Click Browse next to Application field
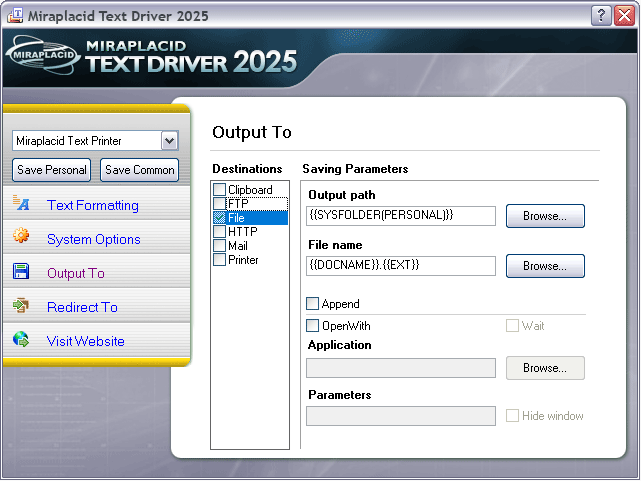This screenshot has width=641, height=481. pyautogui.click(x=545, y=368)
